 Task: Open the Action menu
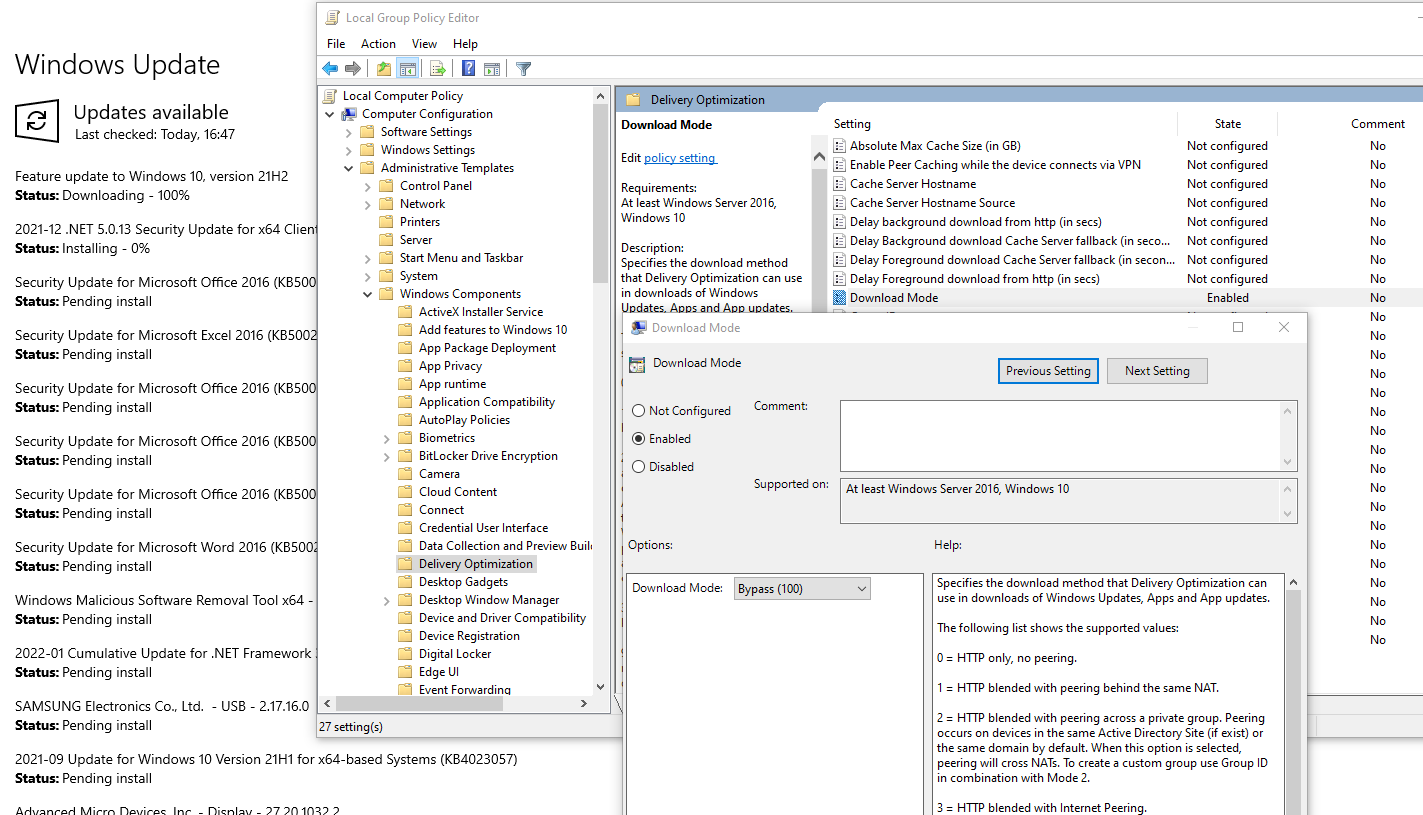[378, 44]
